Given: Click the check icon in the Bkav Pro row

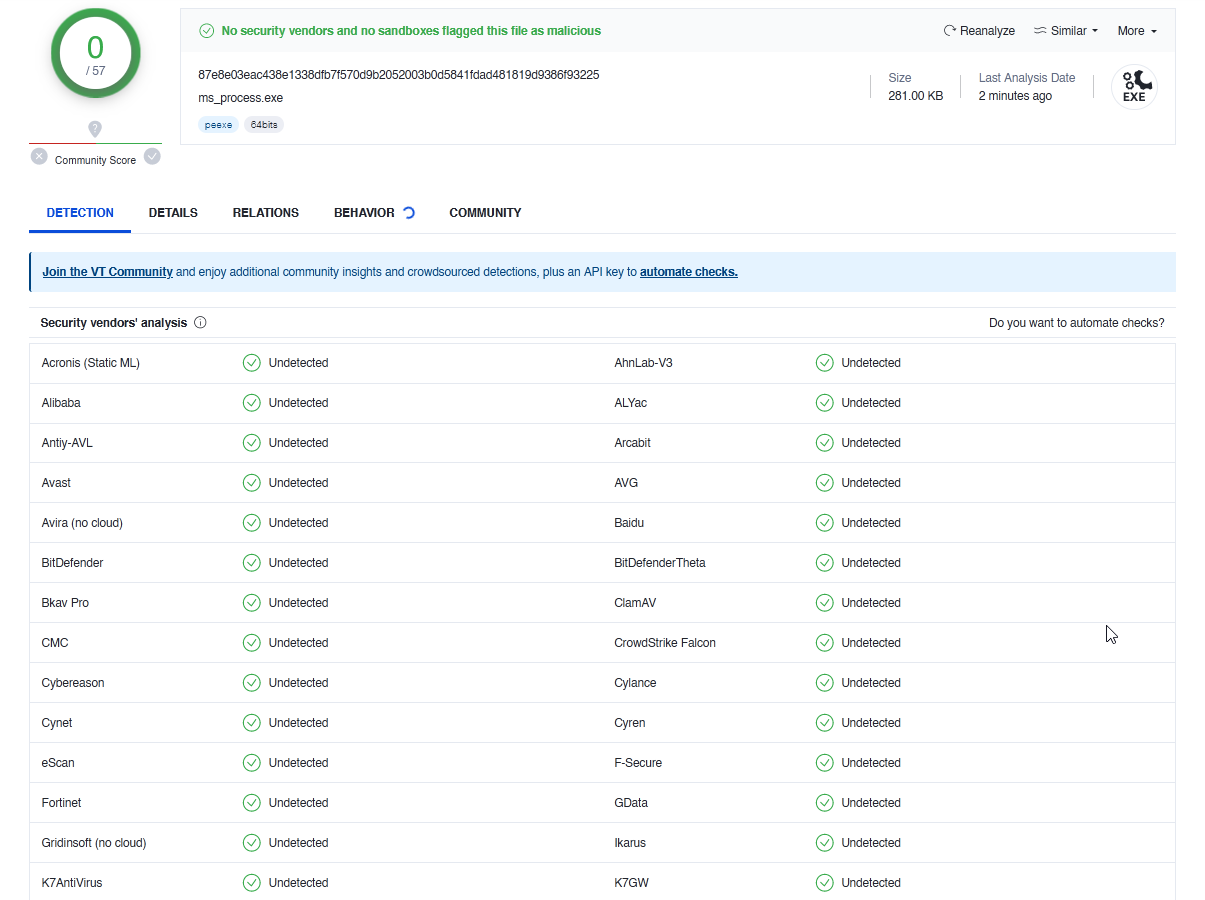Looking at the screenshot, I should coord(252,603).
